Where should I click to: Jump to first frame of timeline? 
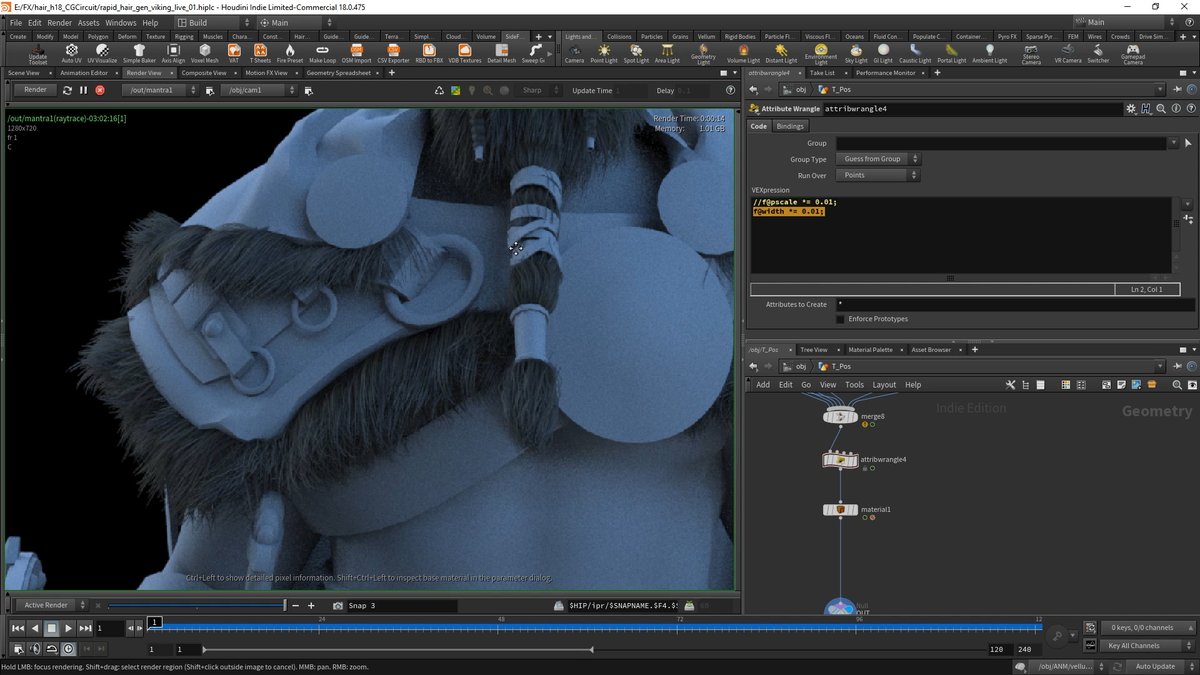coord(18,628)
